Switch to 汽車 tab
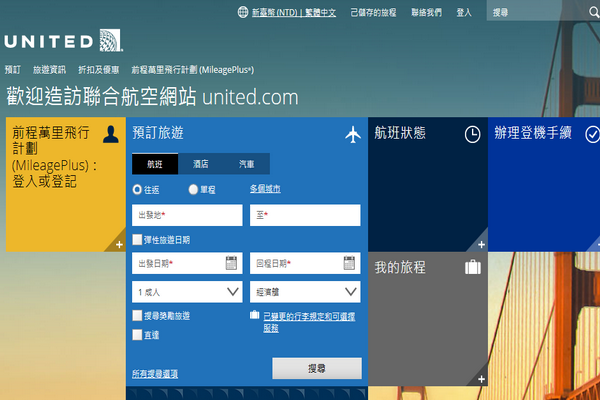The height and width of the screenshot is (400, 600). [x=247, y=164]
